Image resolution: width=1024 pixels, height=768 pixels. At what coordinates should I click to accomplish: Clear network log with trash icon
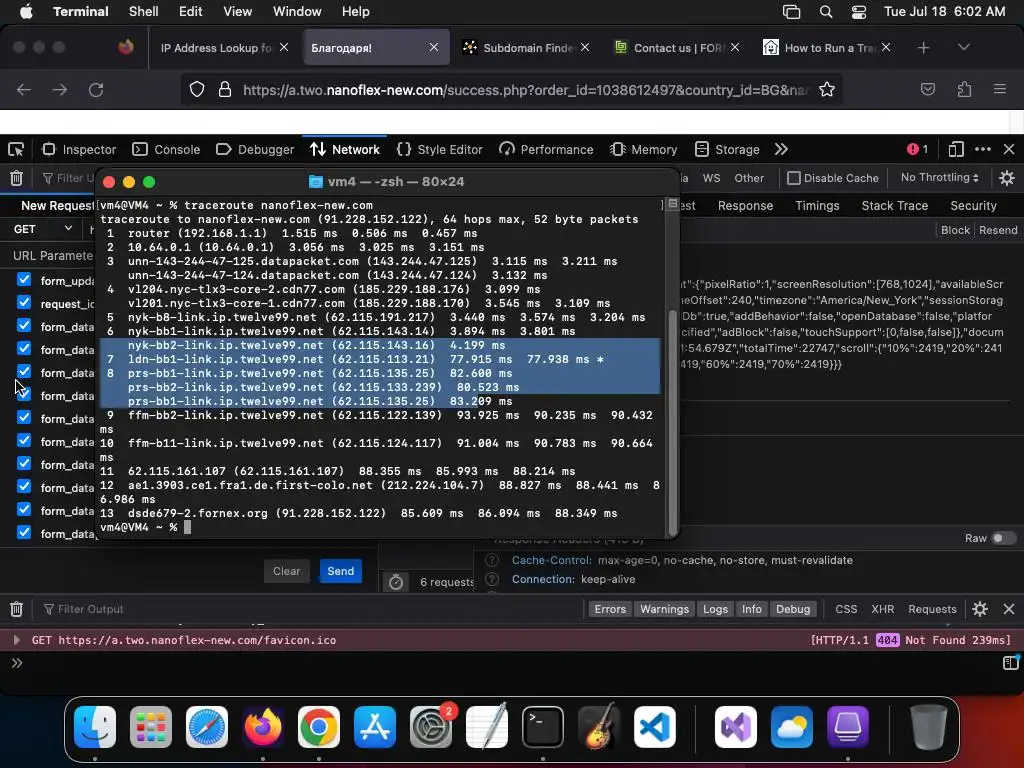16,178
